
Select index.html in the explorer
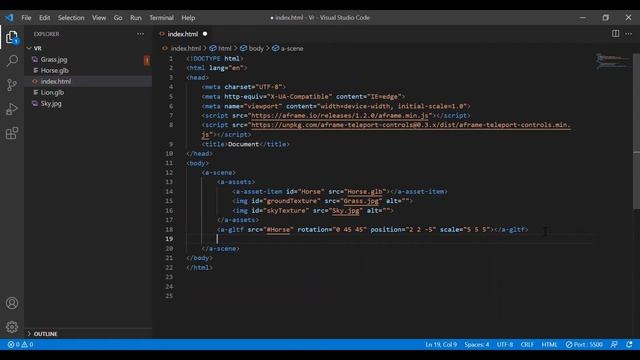click(x=56, y=82)
